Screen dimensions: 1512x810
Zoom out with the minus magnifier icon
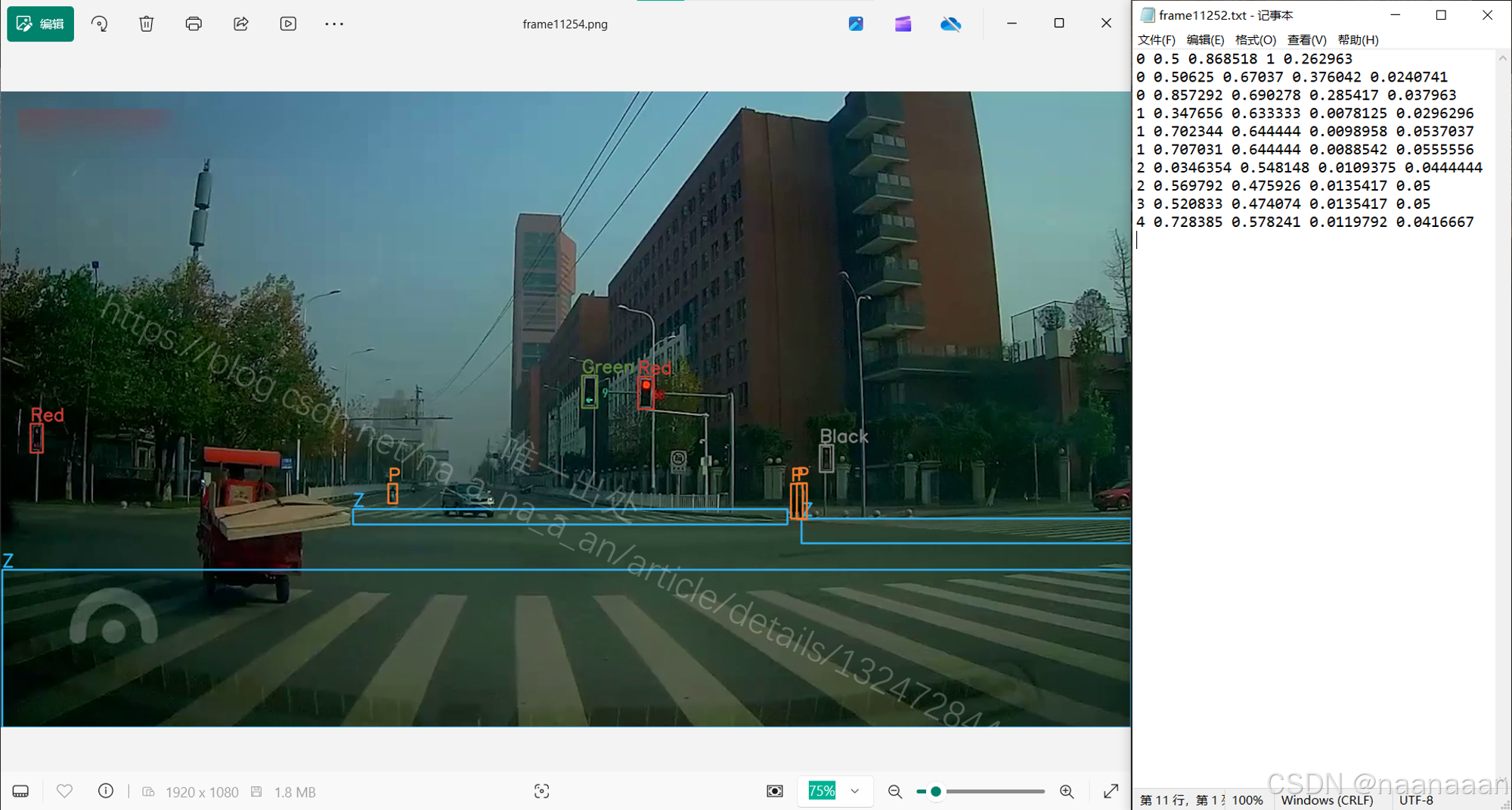coord(895,792)
